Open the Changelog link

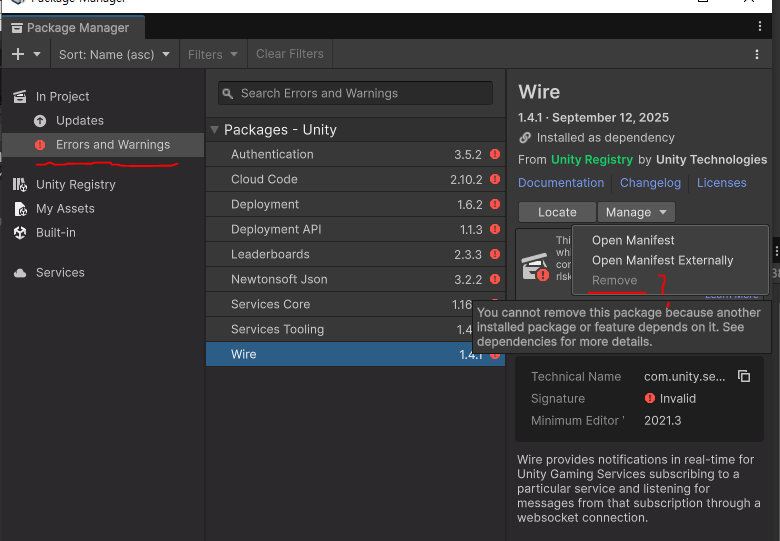click(650, 182)
